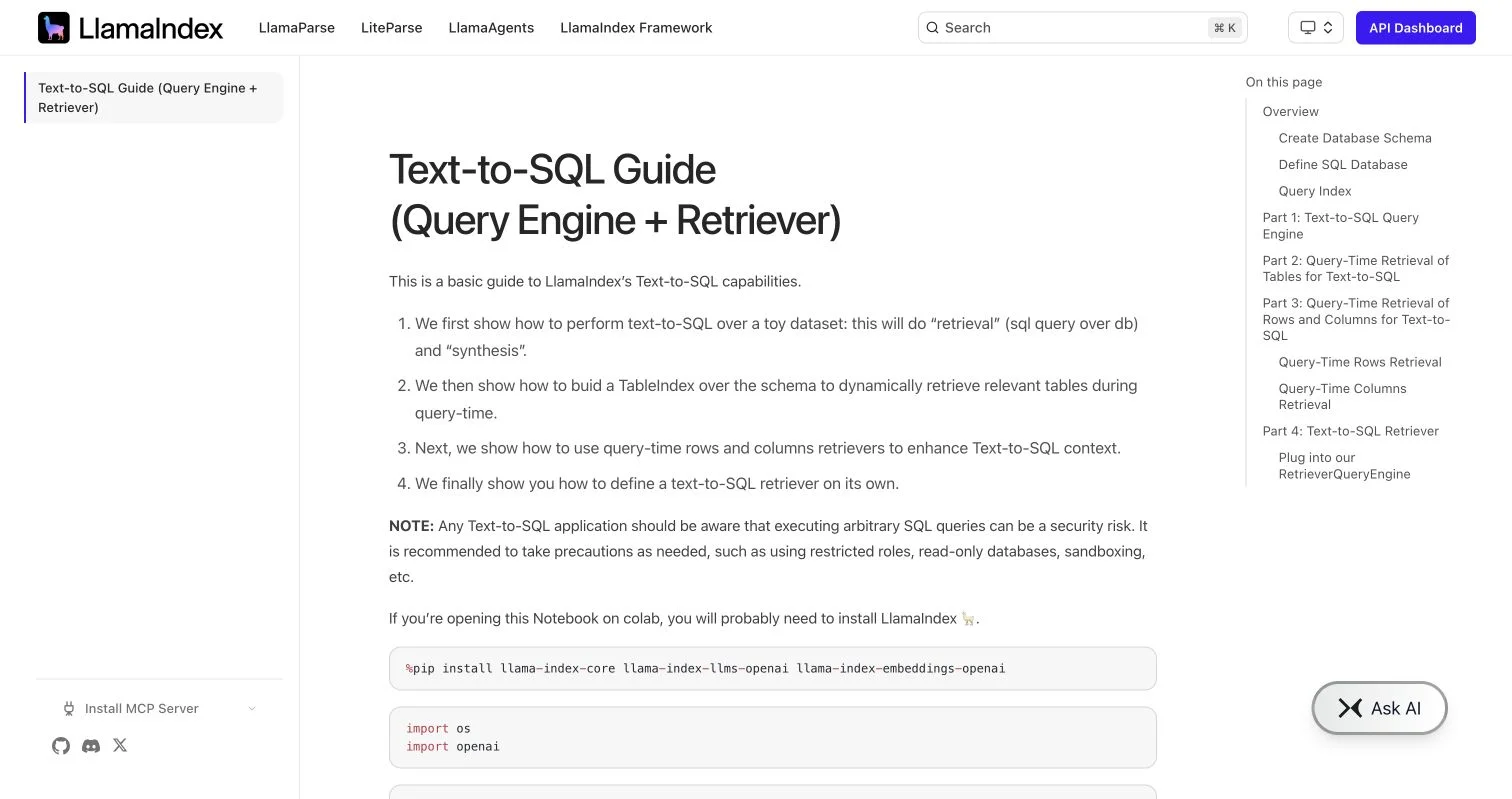The height and width of the screenshot is (799, 1512).
Task: Click the magnifier icon in the search box
Action: coord(932,28)
